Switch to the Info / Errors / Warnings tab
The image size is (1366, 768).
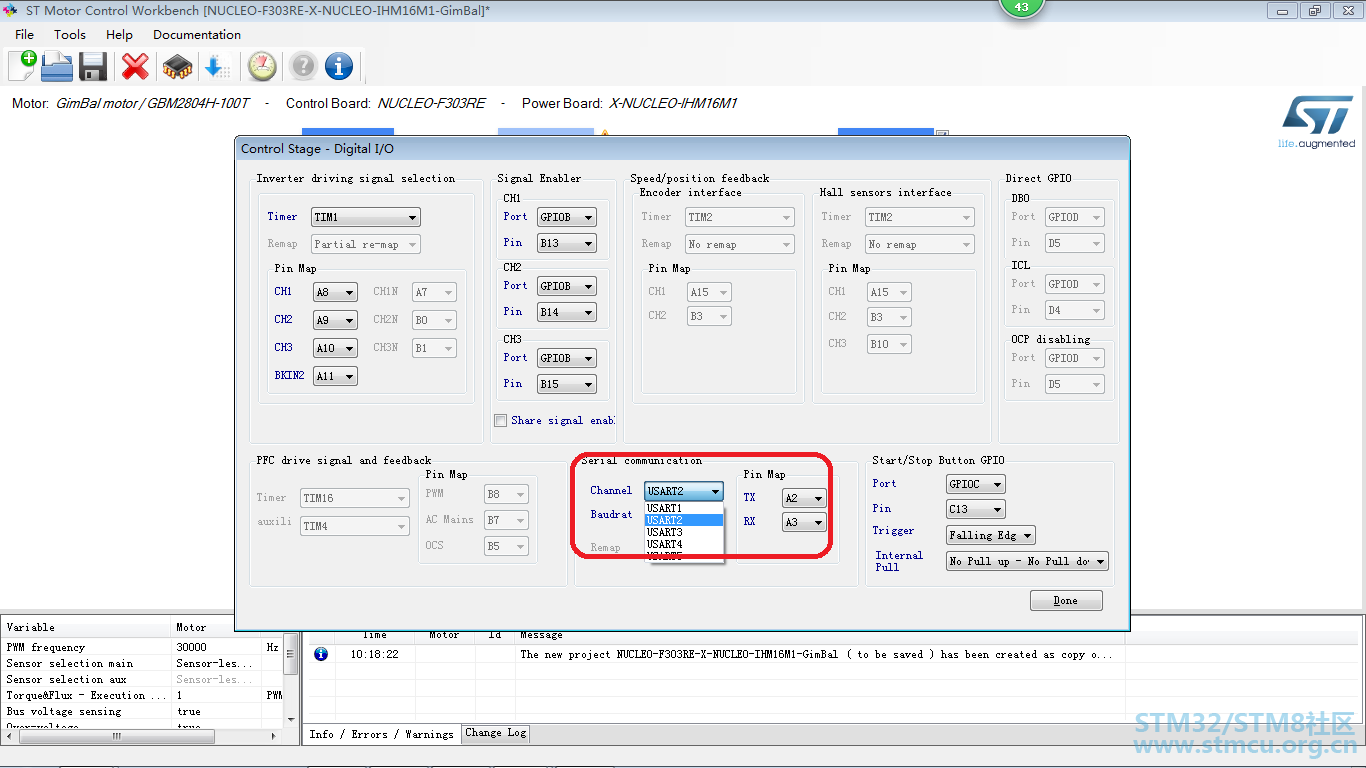pos(381,734)
